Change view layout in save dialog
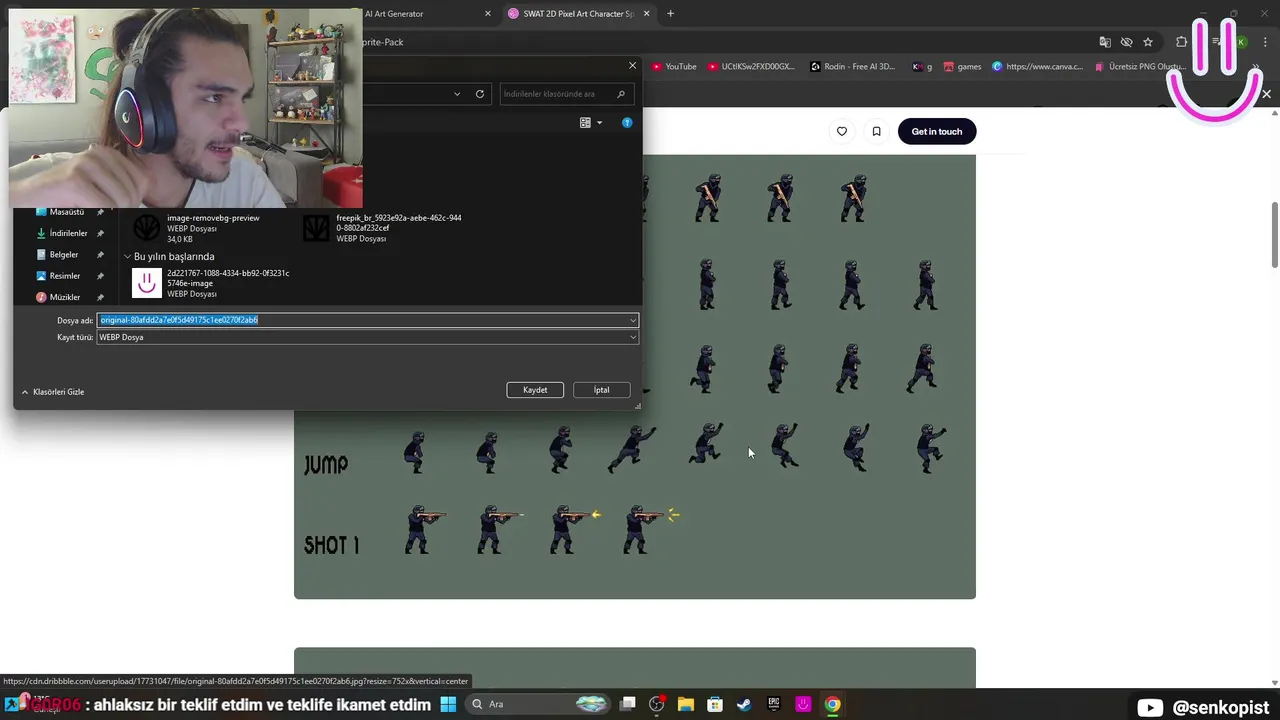This screenshot has width=1280, height=720. coord(585,123)
